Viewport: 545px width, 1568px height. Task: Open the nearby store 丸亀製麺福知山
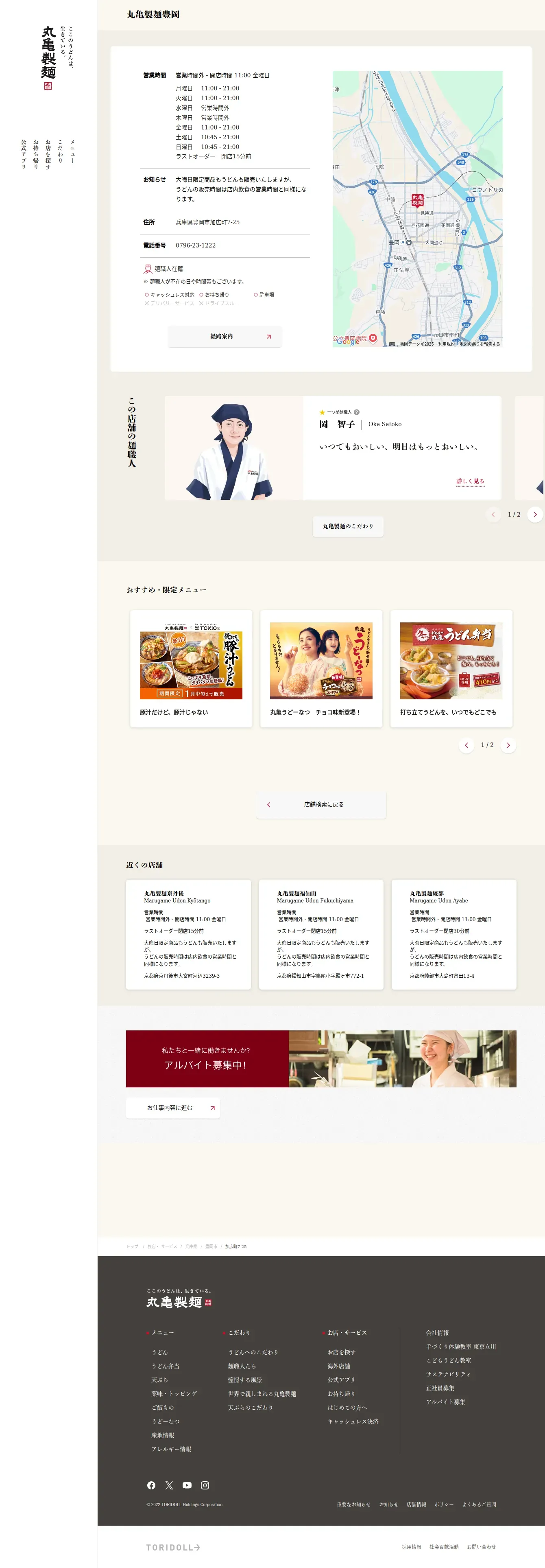(321, 934)
